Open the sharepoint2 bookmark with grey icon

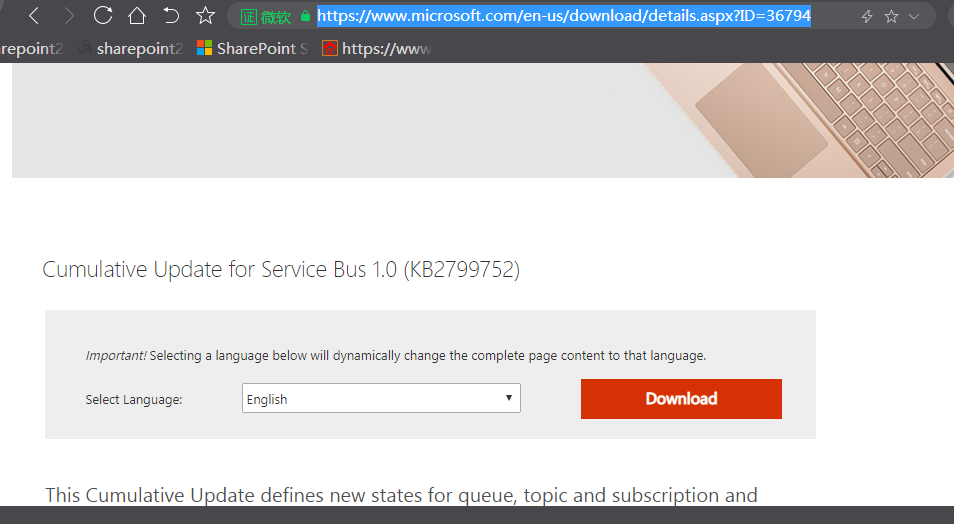click(131, 48)
